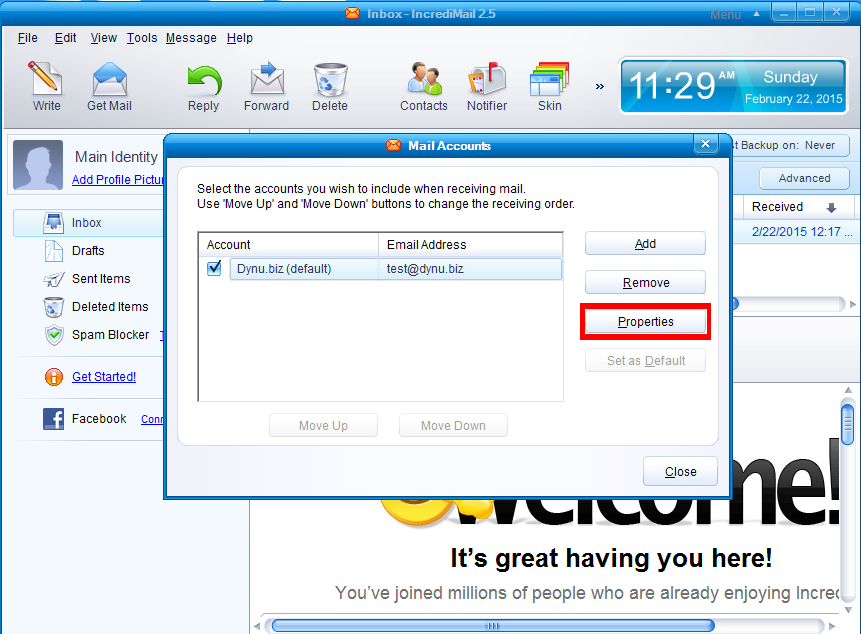Click the Backup on: Never label
This screenshot has width=861, height=634.
786,145
